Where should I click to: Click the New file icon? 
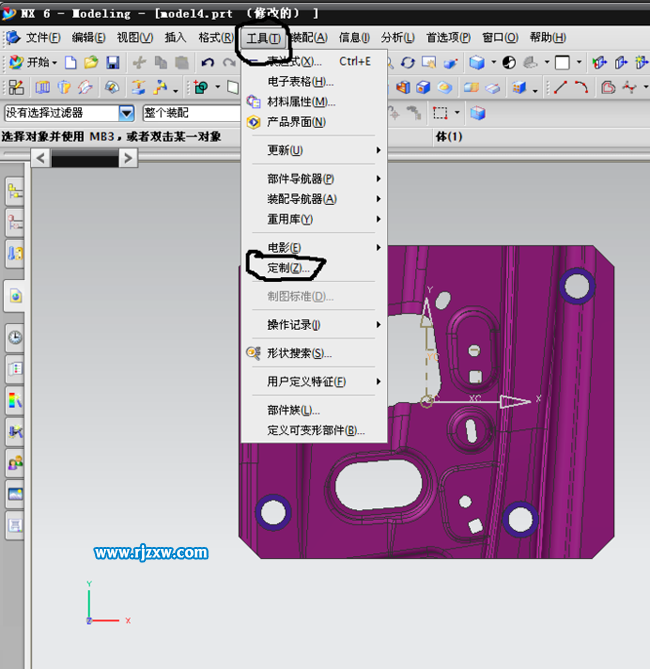(71, 63)
